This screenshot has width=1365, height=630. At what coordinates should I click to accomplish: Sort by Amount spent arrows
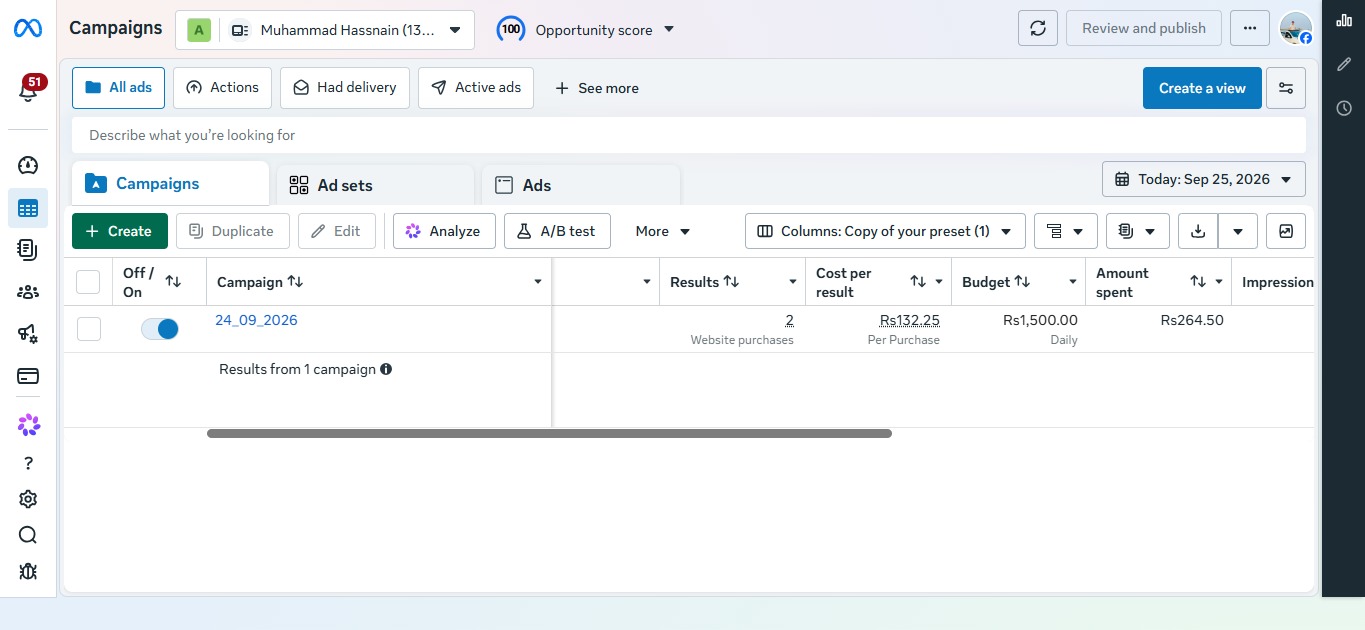coord(1198,282)
